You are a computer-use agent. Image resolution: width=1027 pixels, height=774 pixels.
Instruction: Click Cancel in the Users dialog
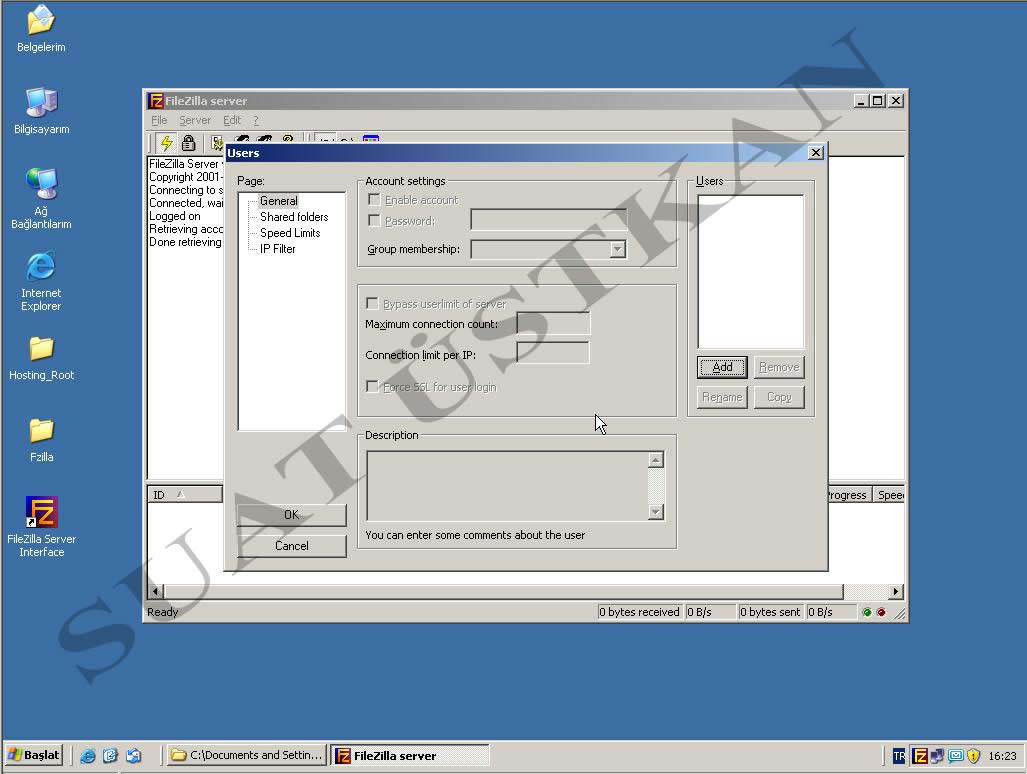[x=291, y=546]
